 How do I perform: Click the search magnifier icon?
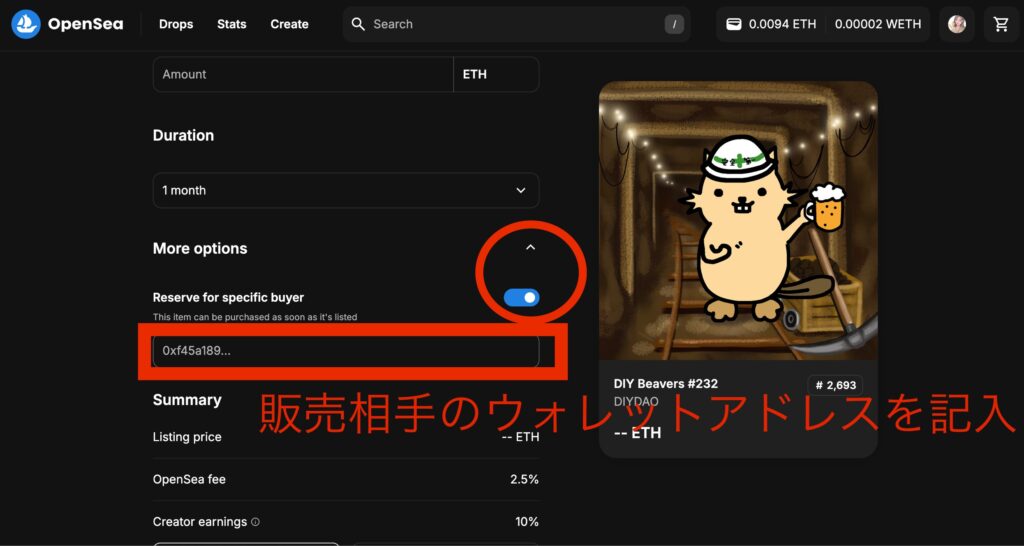[358, 24]
